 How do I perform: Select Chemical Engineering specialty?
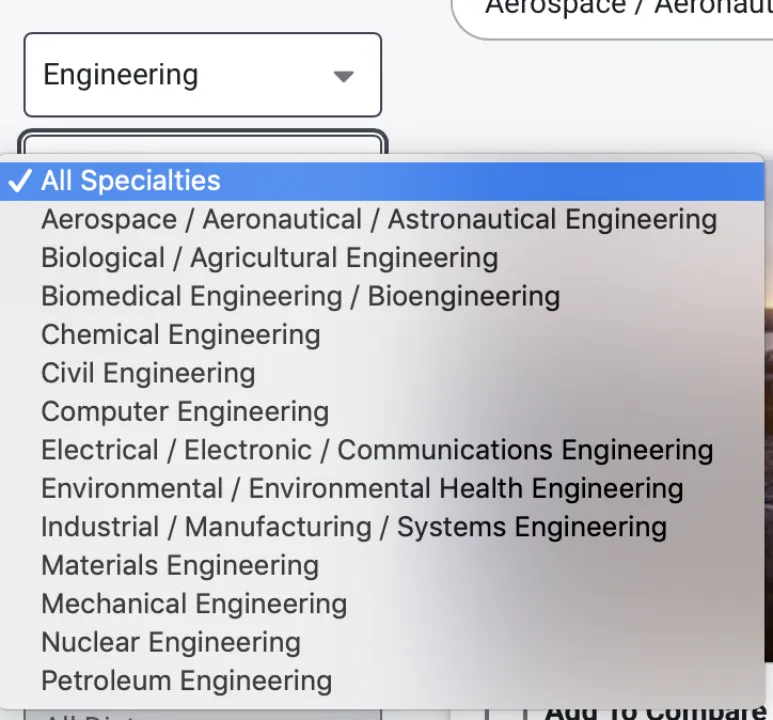click(382, 335)
